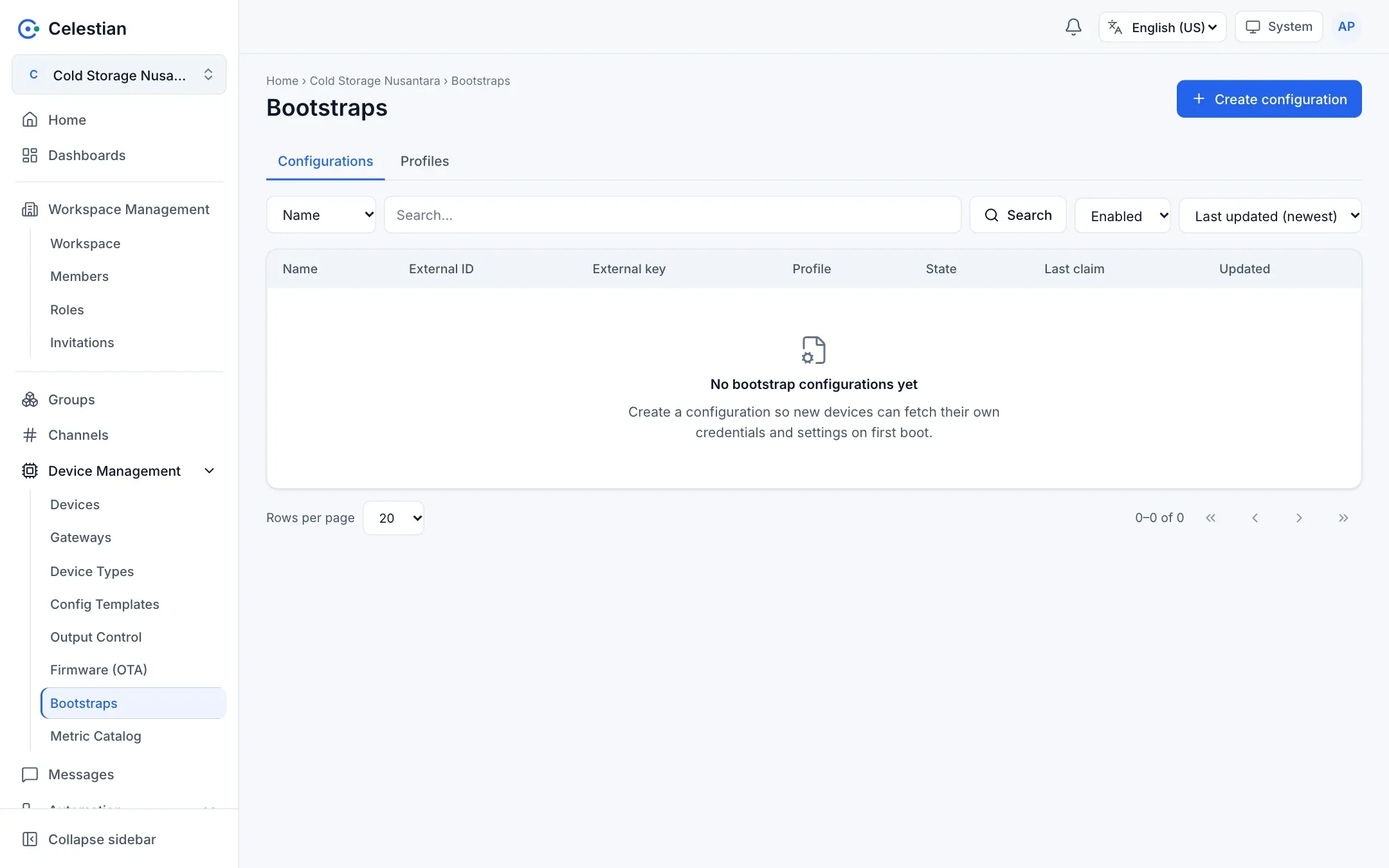This screenshot has width=1389, height=868.
Task: Open the Name search field selector
Action: click(321, 215)
